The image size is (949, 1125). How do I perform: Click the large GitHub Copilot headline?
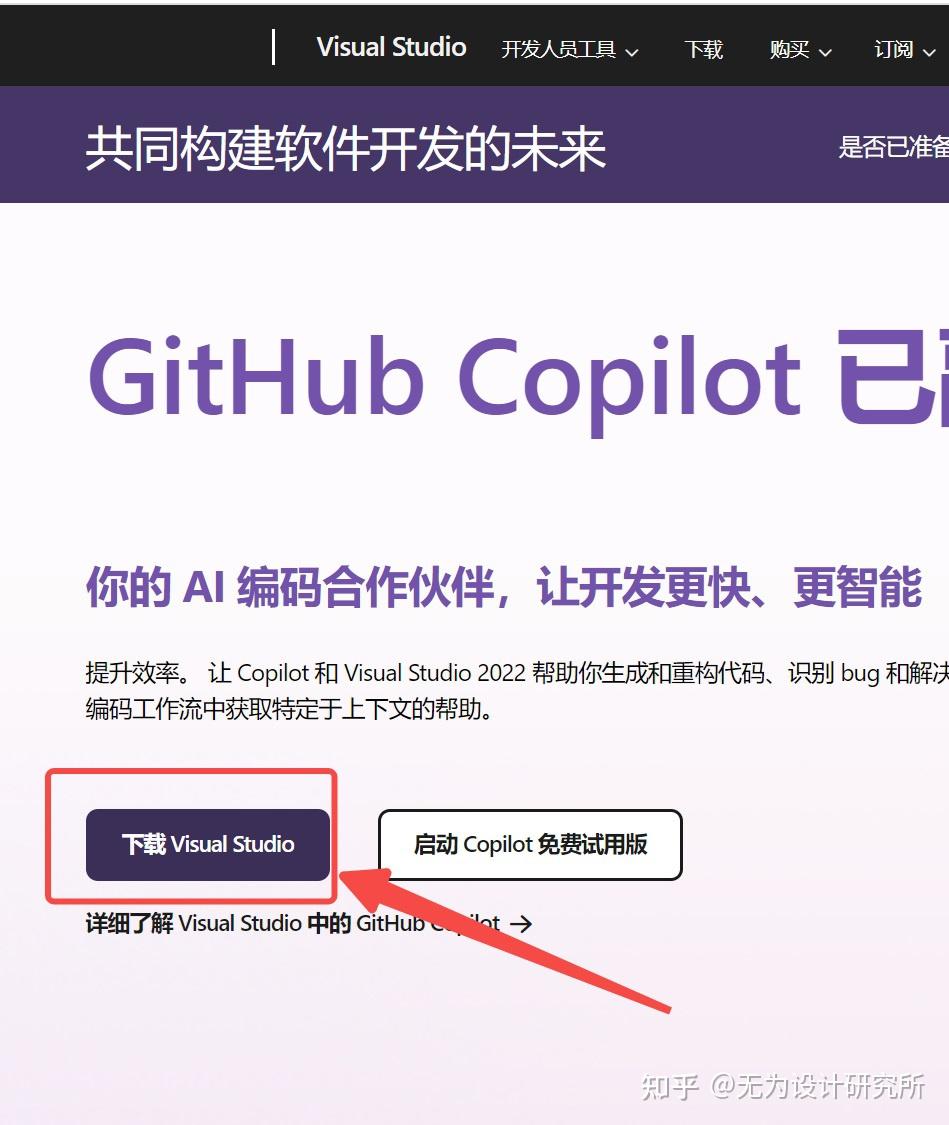444,378
